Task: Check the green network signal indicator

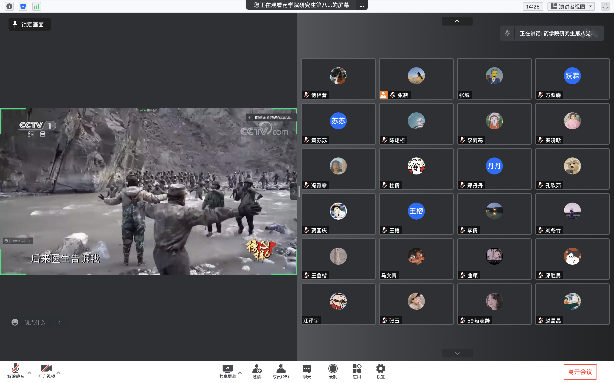Action: tap(36, 6)
